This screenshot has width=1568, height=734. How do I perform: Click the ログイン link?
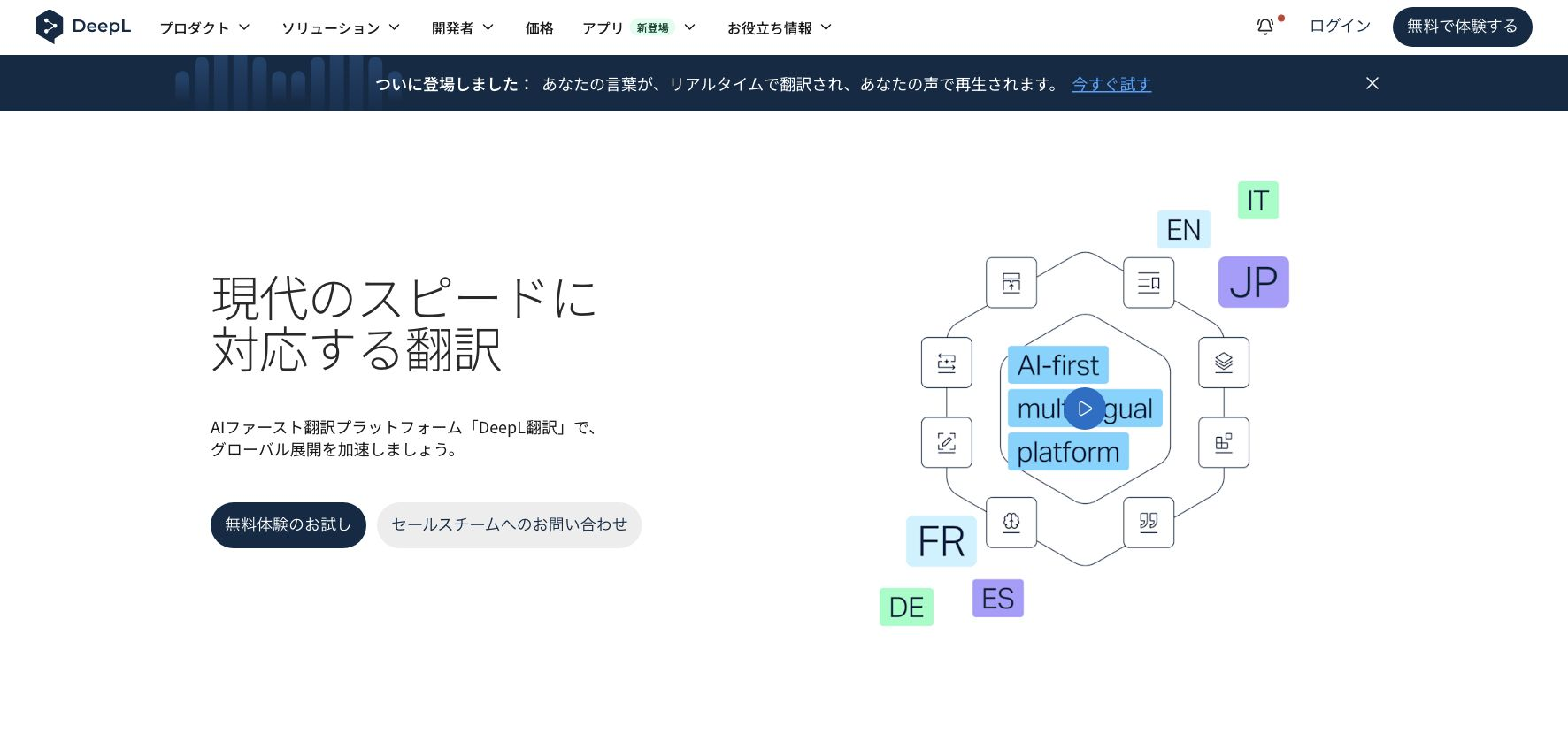[1340, 27]
